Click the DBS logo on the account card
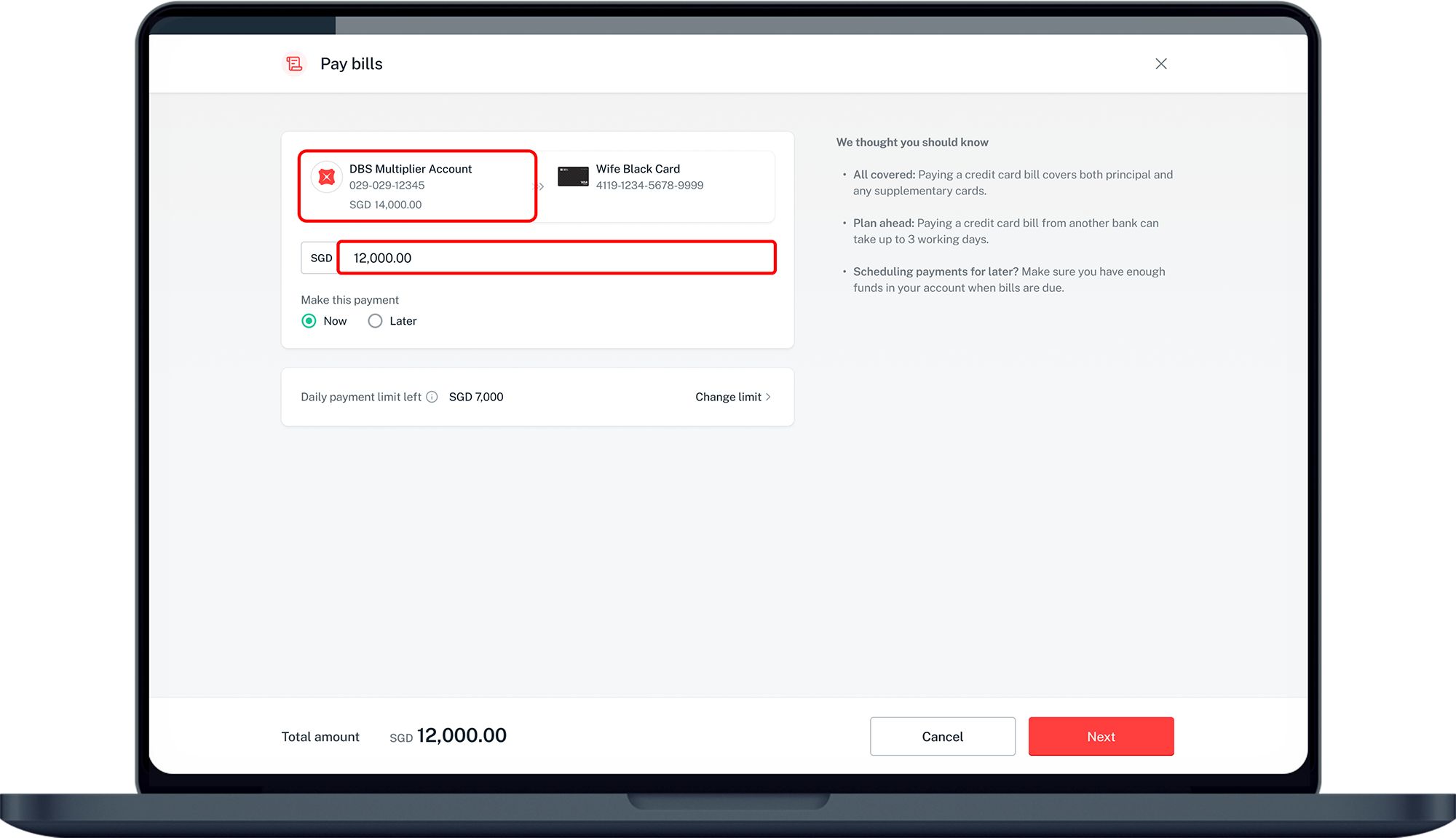 [326, 176]
